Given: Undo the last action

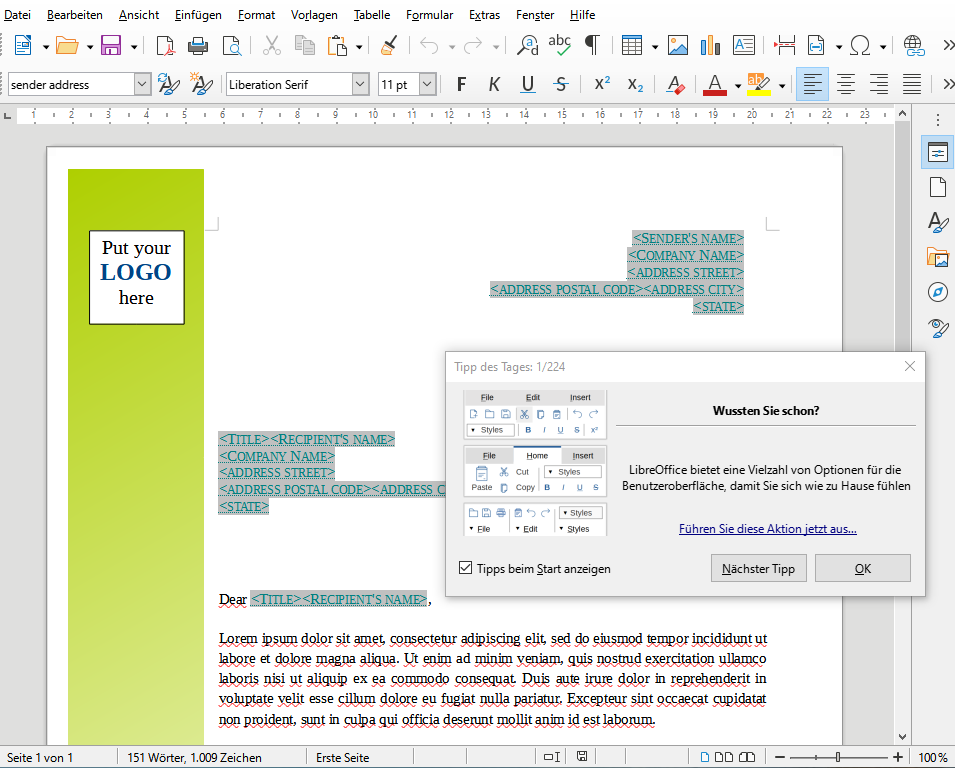Looking at the screenshot, I should pos(429,46).
